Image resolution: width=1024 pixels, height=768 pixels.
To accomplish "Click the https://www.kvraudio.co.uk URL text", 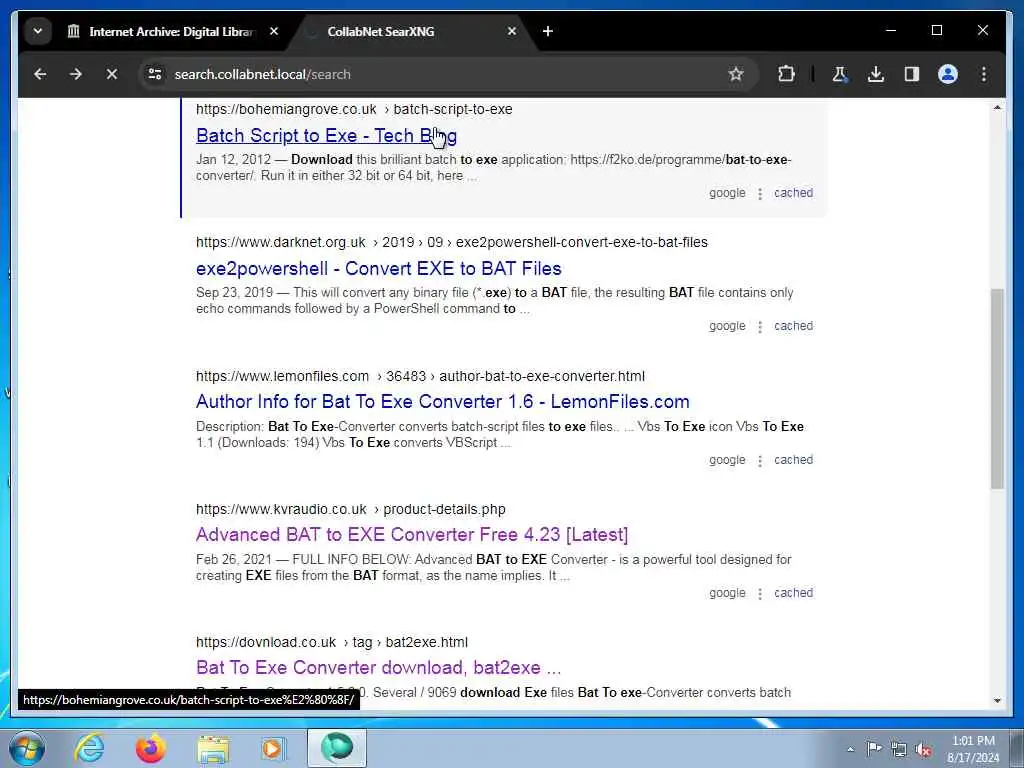I will (x=281, y=509).
